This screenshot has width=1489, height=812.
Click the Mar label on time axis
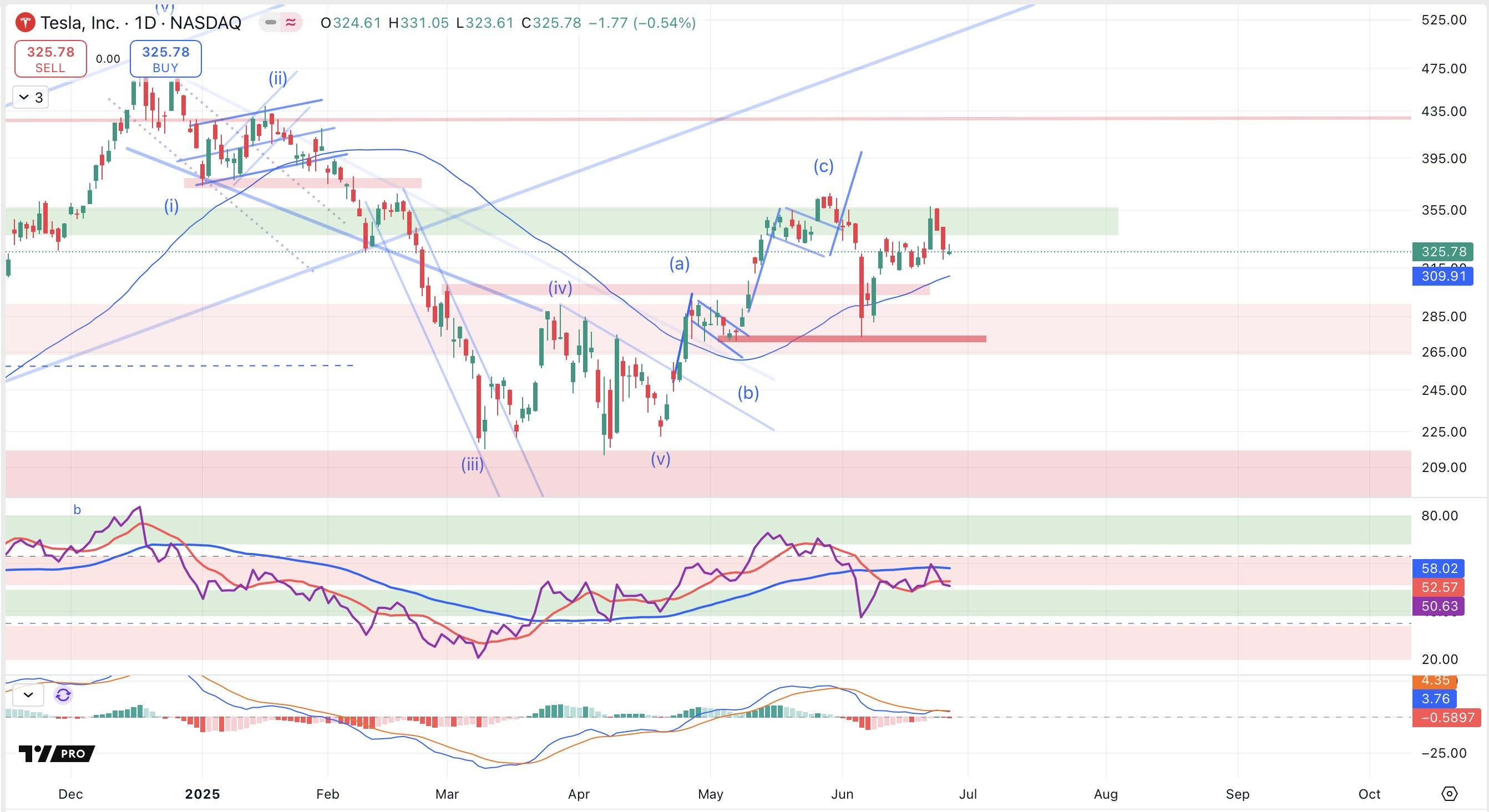[x=447, y=794]
